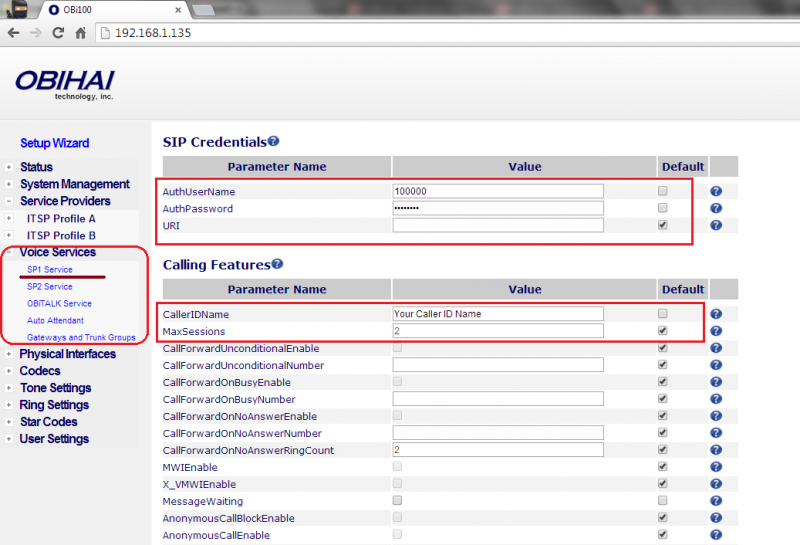This screenshot has width=800, height=545.
Task: Open help for CallForwardOnNoAnswerNumber row
Action: [x=716, y=433]
